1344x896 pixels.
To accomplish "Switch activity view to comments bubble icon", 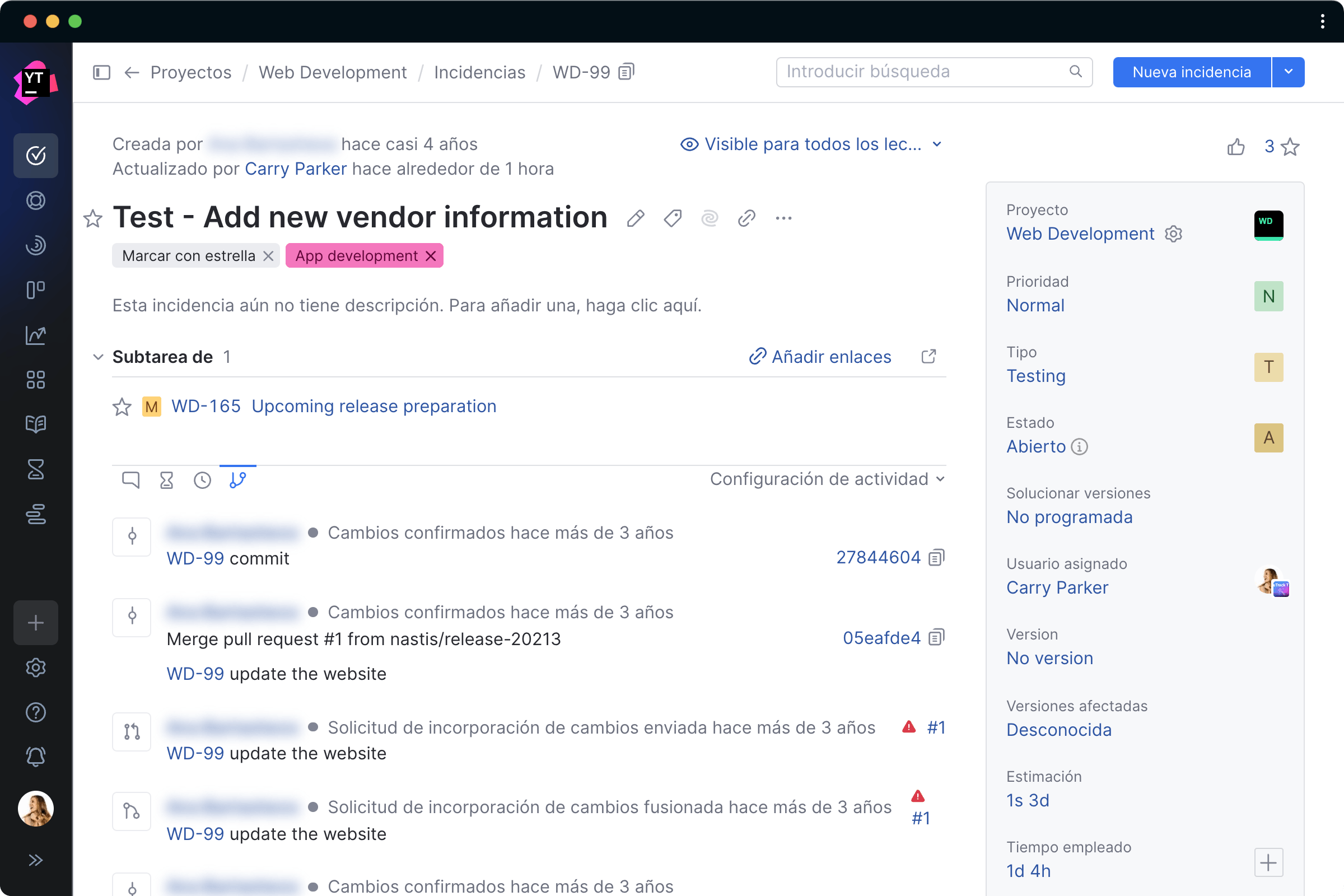I will 130,480.
